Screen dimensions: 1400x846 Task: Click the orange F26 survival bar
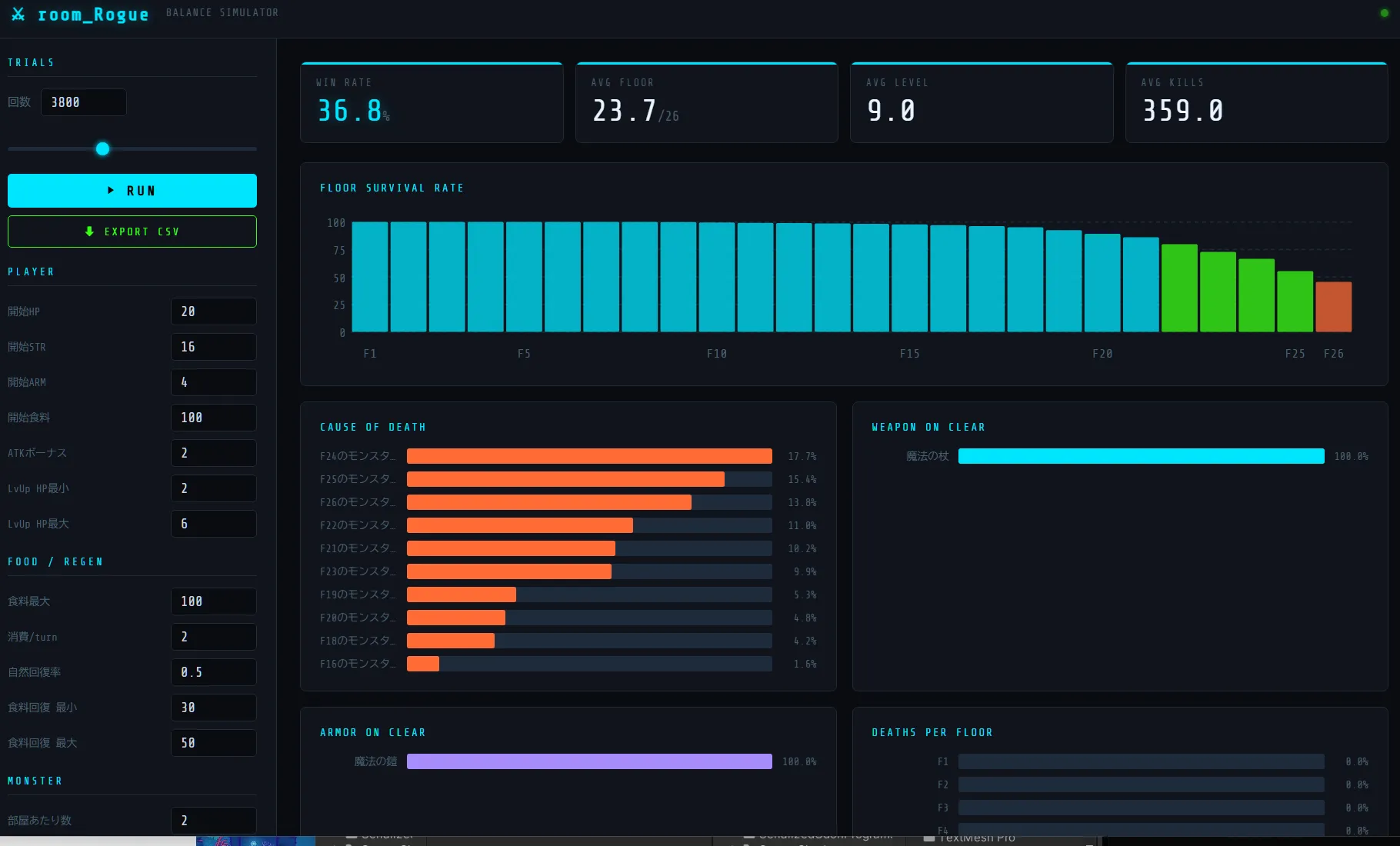[1333, 307]
